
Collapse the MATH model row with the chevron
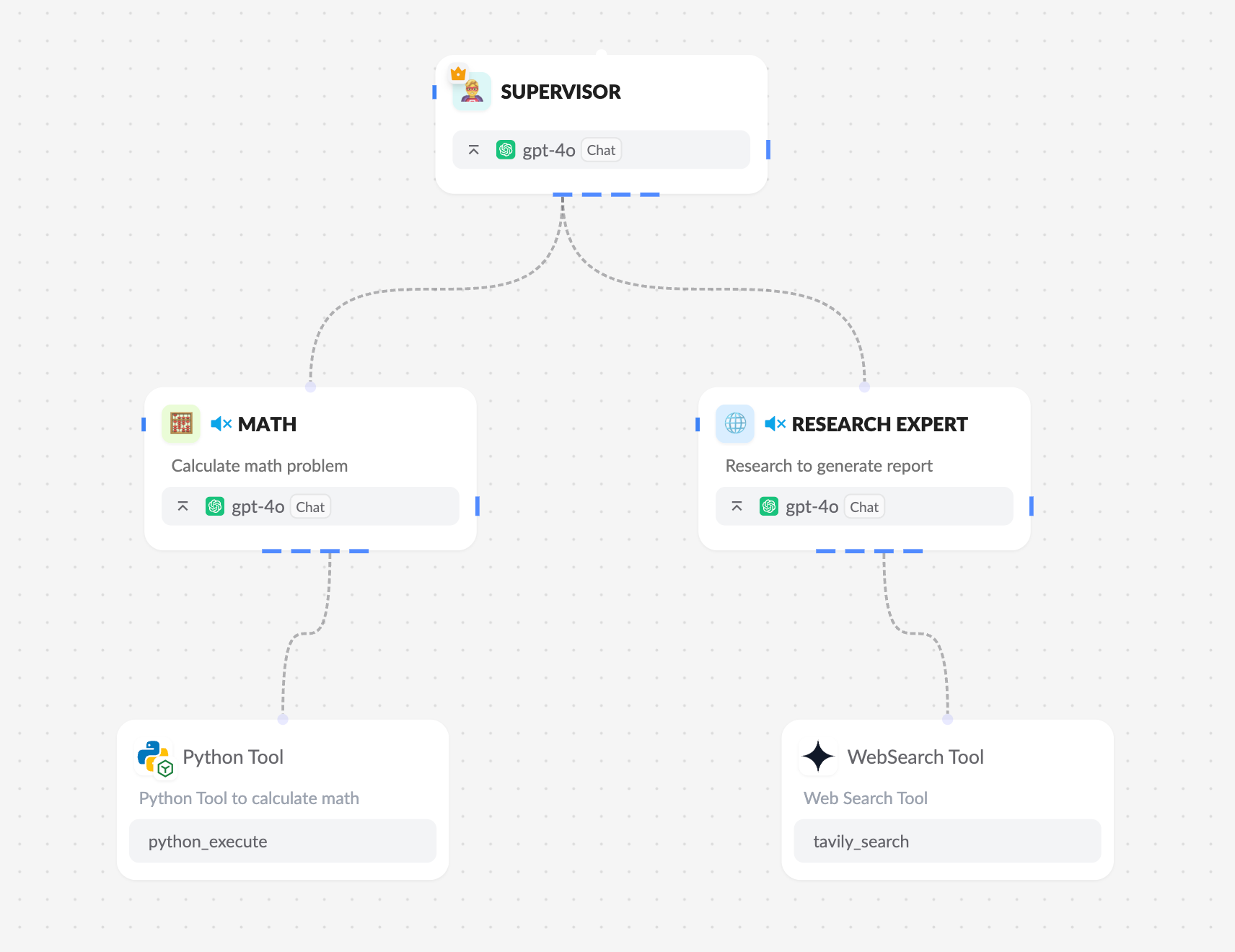point(183,506)
